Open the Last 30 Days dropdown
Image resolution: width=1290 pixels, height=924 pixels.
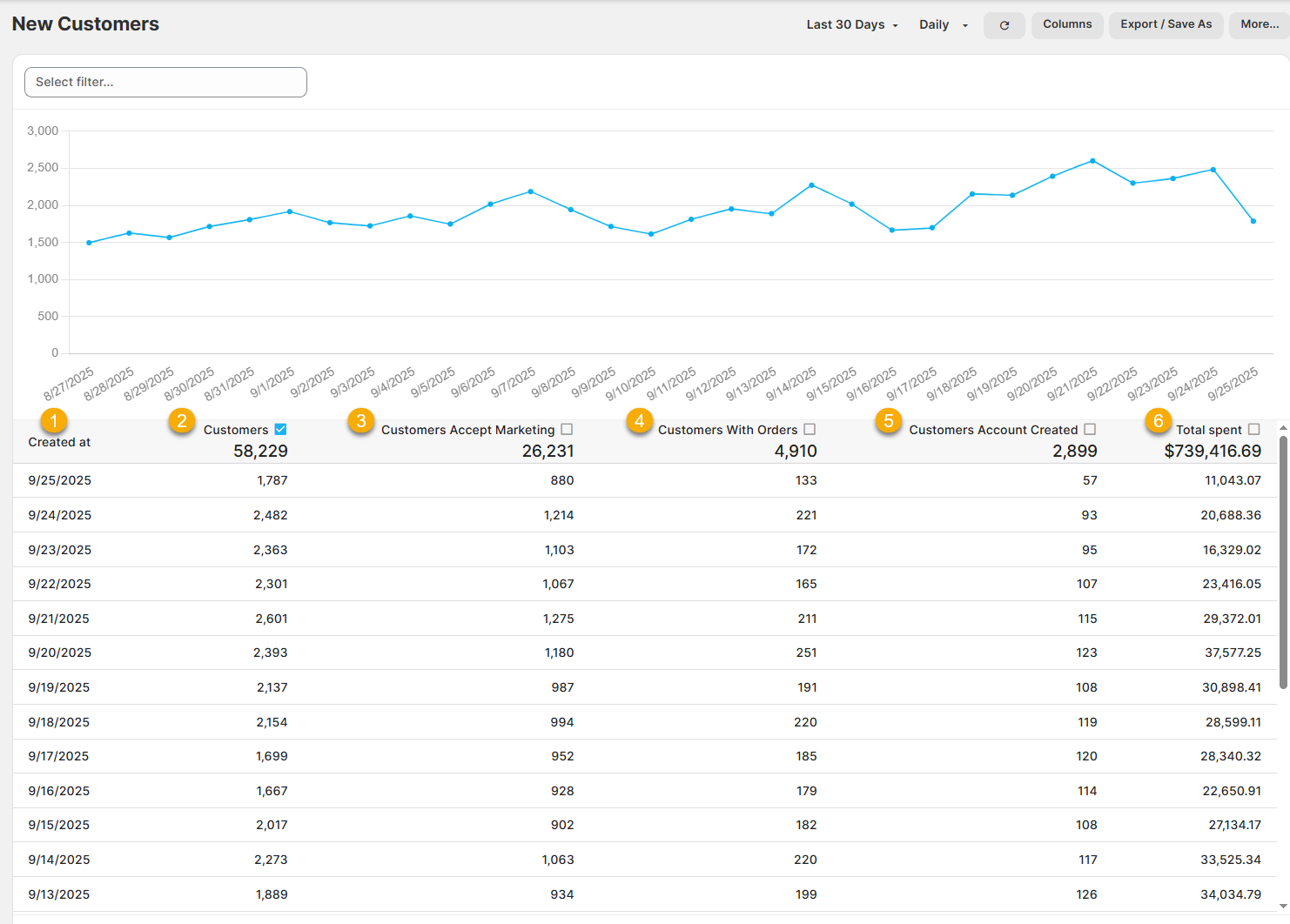(851, 24)
